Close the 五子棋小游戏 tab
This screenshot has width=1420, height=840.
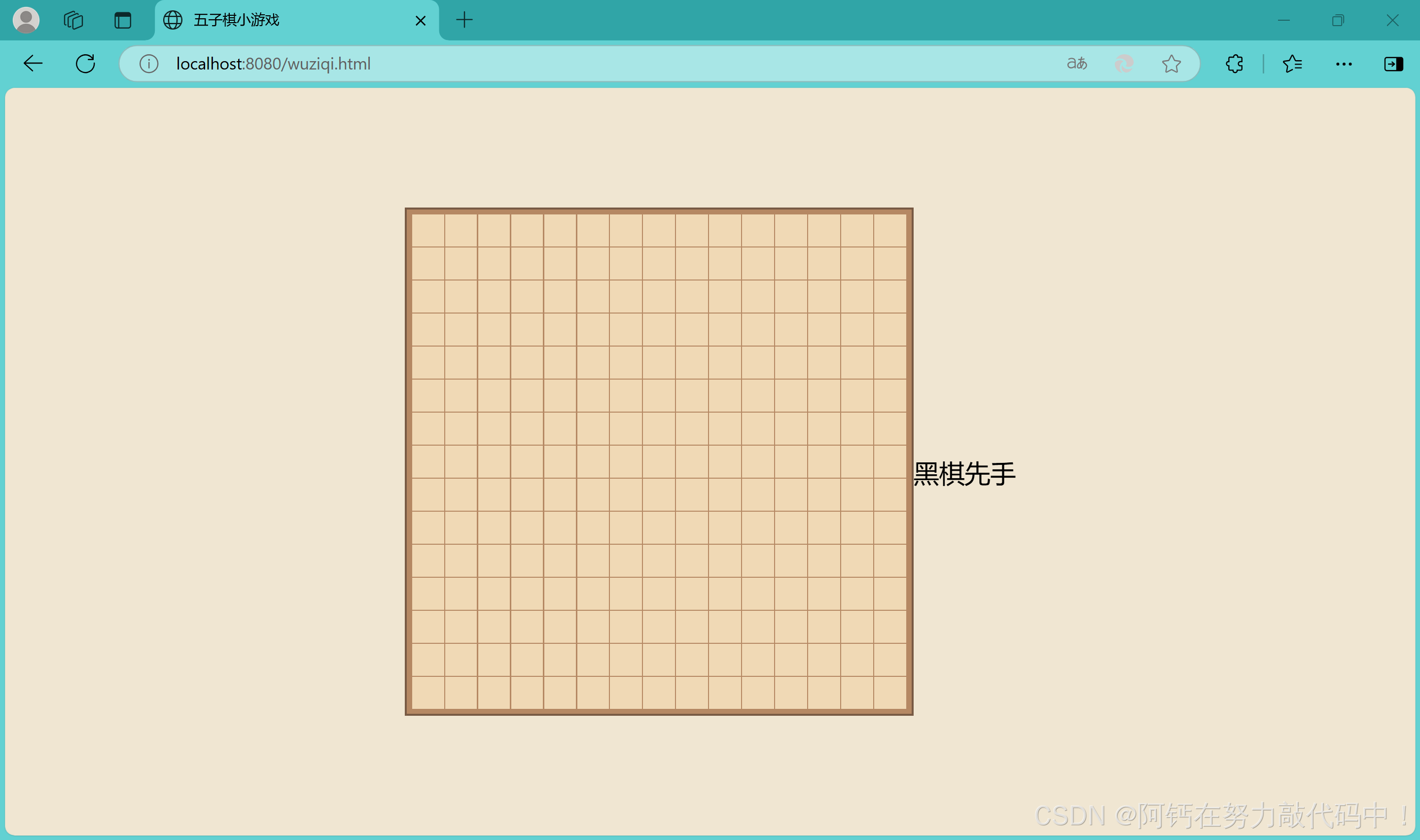tap(420, 21)
